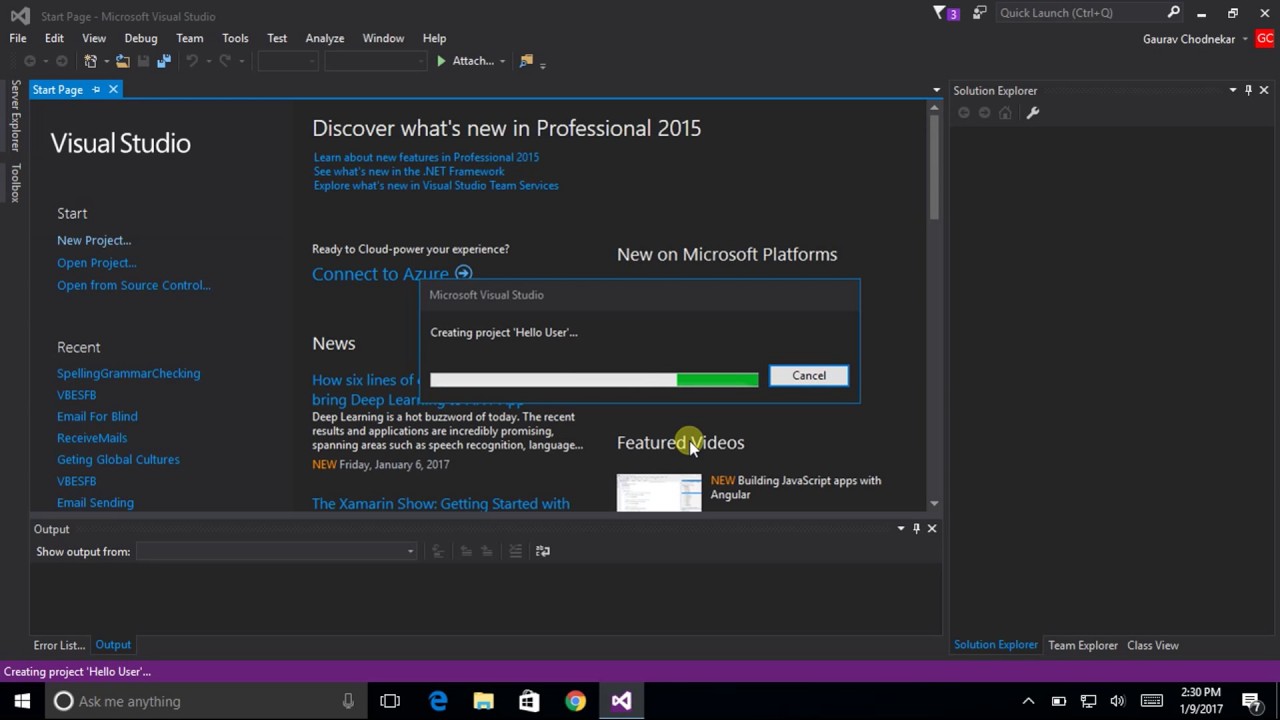
Task: Click the Find in Files toolbar icon
Action: point(526,61)
